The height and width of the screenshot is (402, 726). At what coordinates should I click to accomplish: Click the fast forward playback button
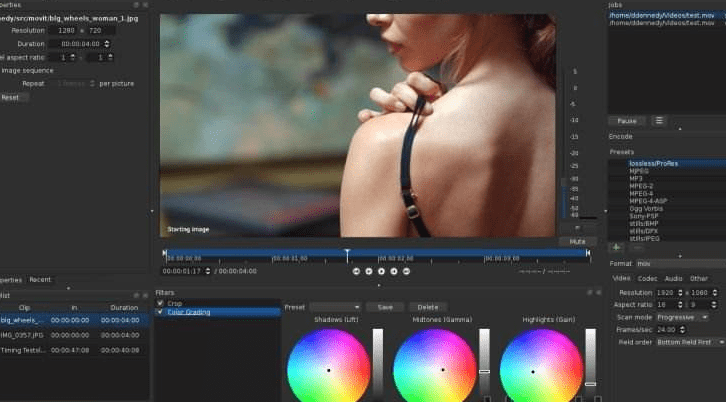tap(394, 271)
